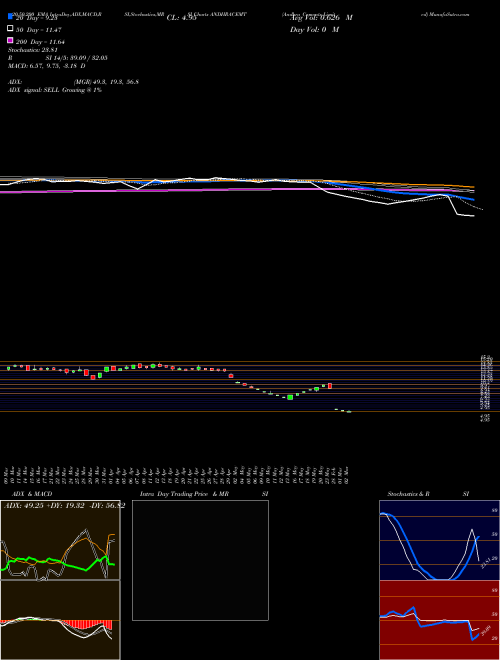500x660 pixels.
Task: Click the ADX (MGR) 49.3, 19.3, 56.8 values
Action: point(106,82)
